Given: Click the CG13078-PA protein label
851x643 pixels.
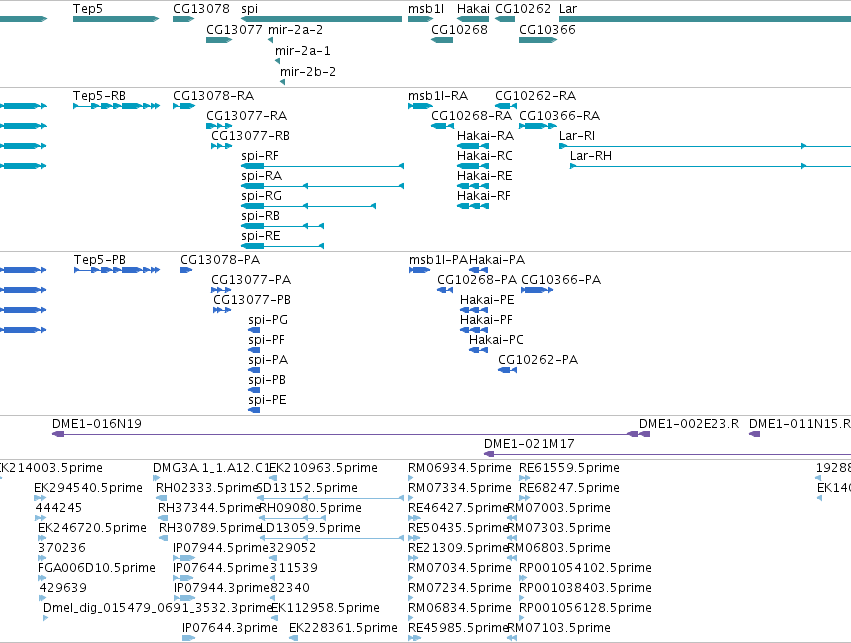Looking at the screenshot, I should pyautogui.click(x=220, y=260).
